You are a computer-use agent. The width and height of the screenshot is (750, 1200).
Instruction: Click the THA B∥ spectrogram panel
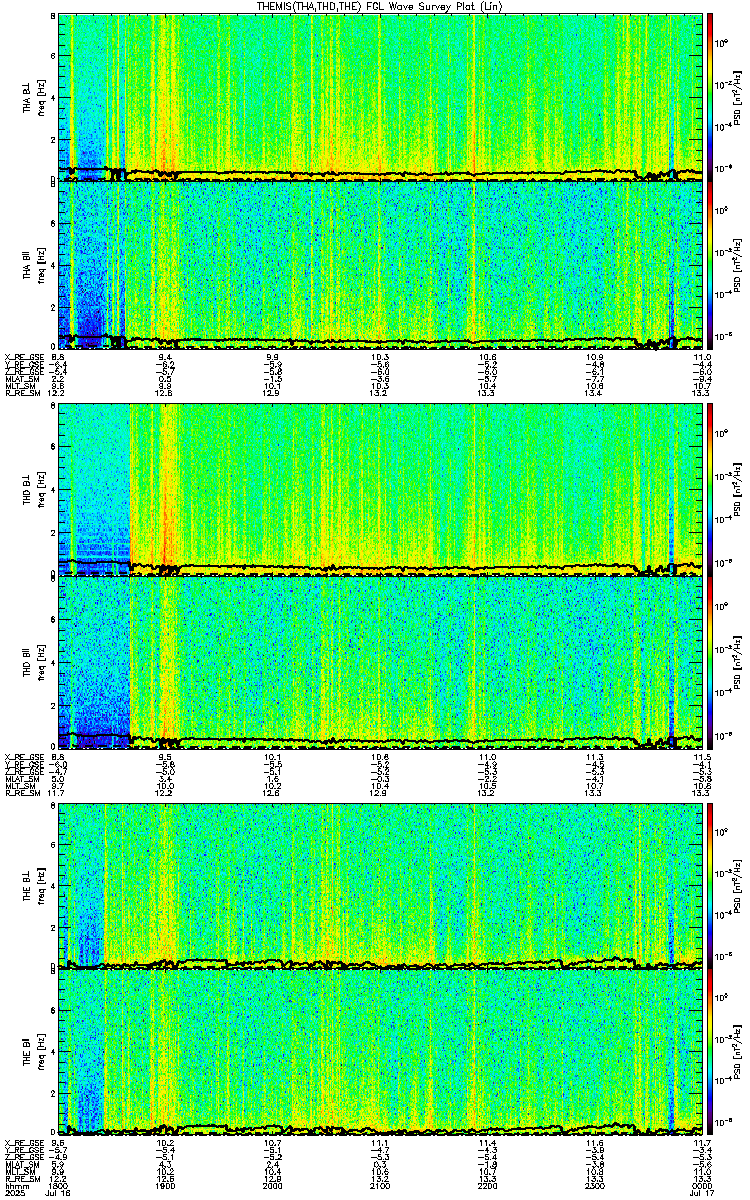click(x=381, y=266)
